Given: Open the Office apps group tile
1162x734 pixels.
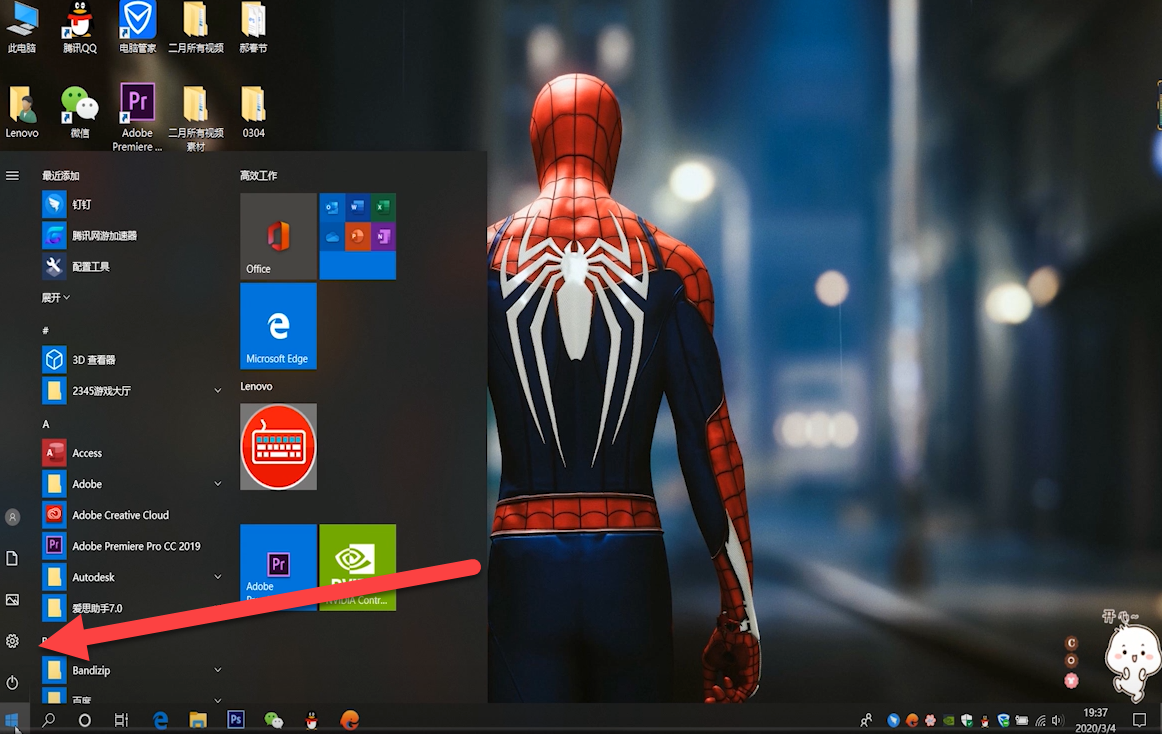Looking at the screenshot, I should [357, 236].
